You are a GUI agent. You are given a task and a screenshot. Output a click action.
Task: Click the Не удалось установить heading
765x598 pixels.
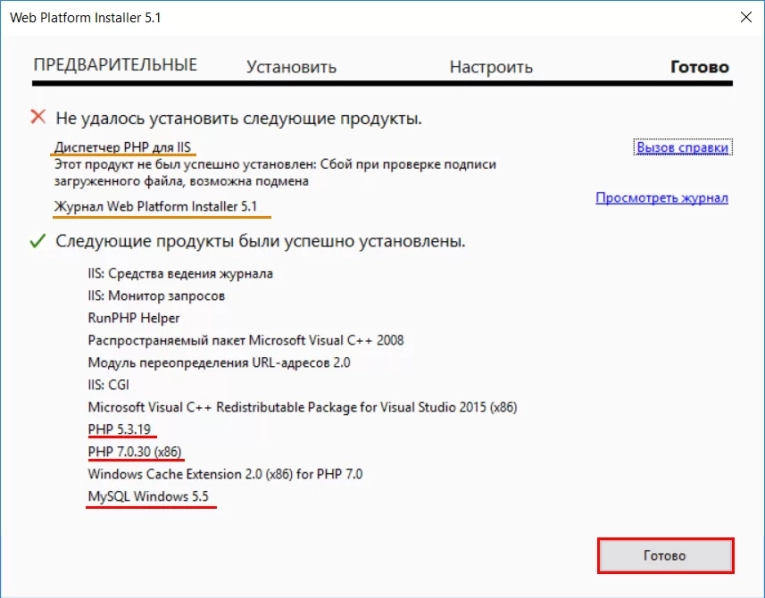(x=239, y=118)
